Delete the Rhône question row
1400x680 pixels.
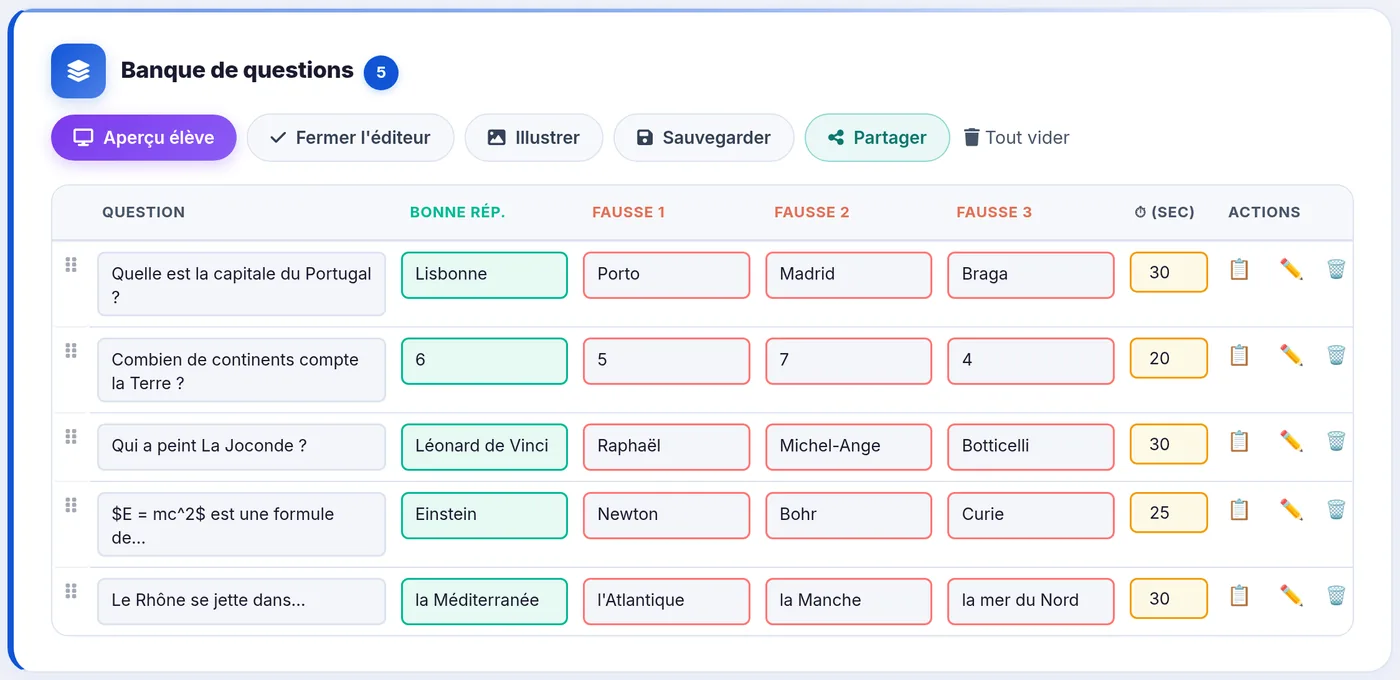pos(1336,596)
